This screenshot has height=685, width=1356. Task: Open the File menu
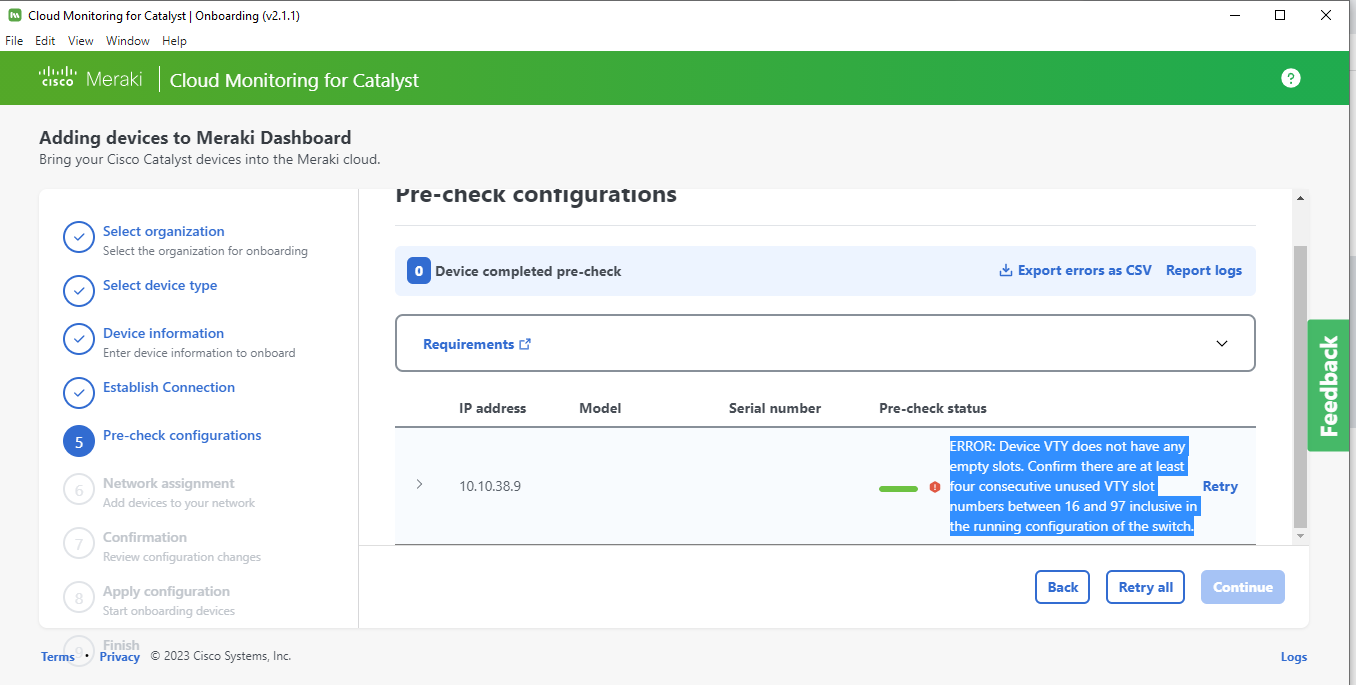pos(13,41)
